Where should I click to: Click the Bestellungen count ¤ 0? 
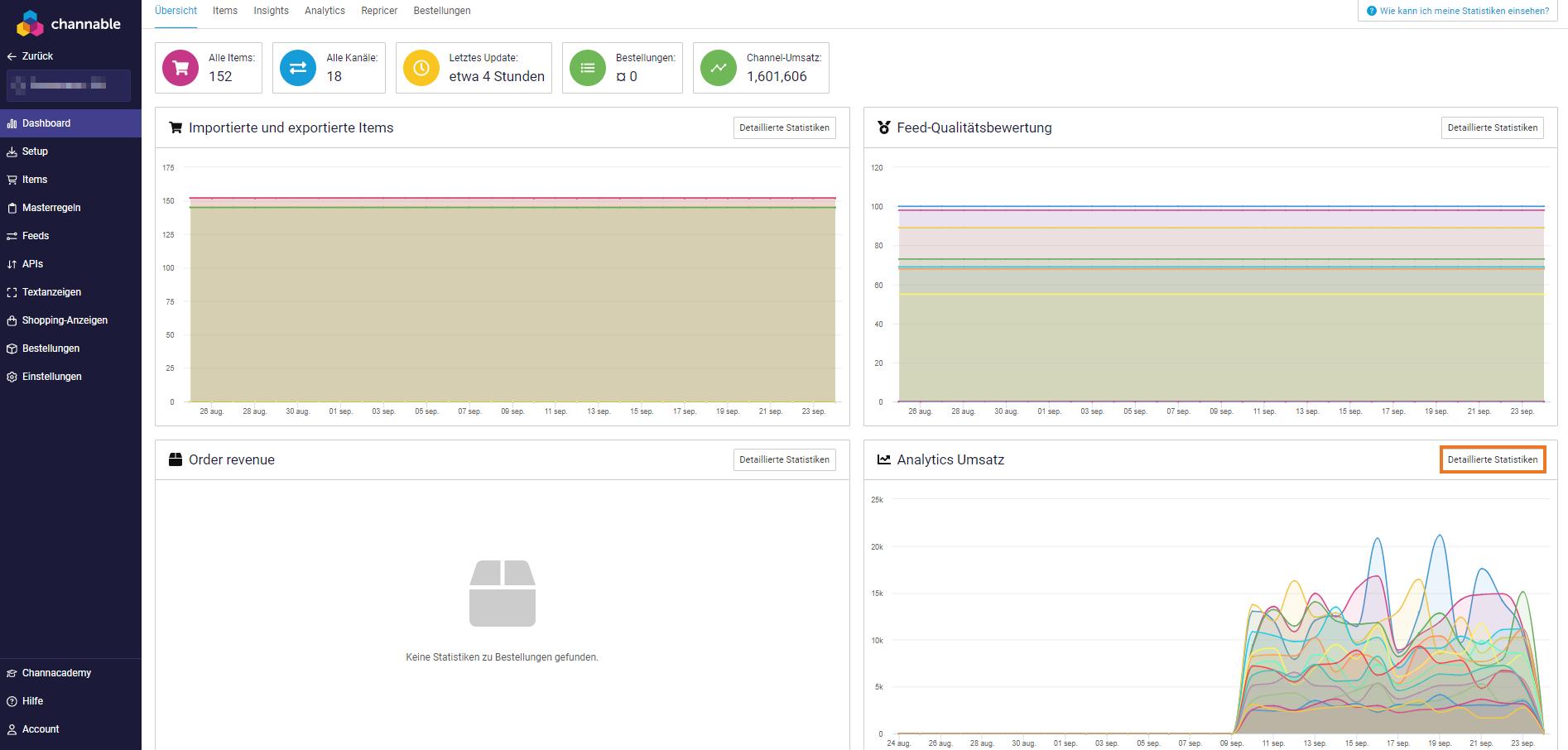[627, 76]
